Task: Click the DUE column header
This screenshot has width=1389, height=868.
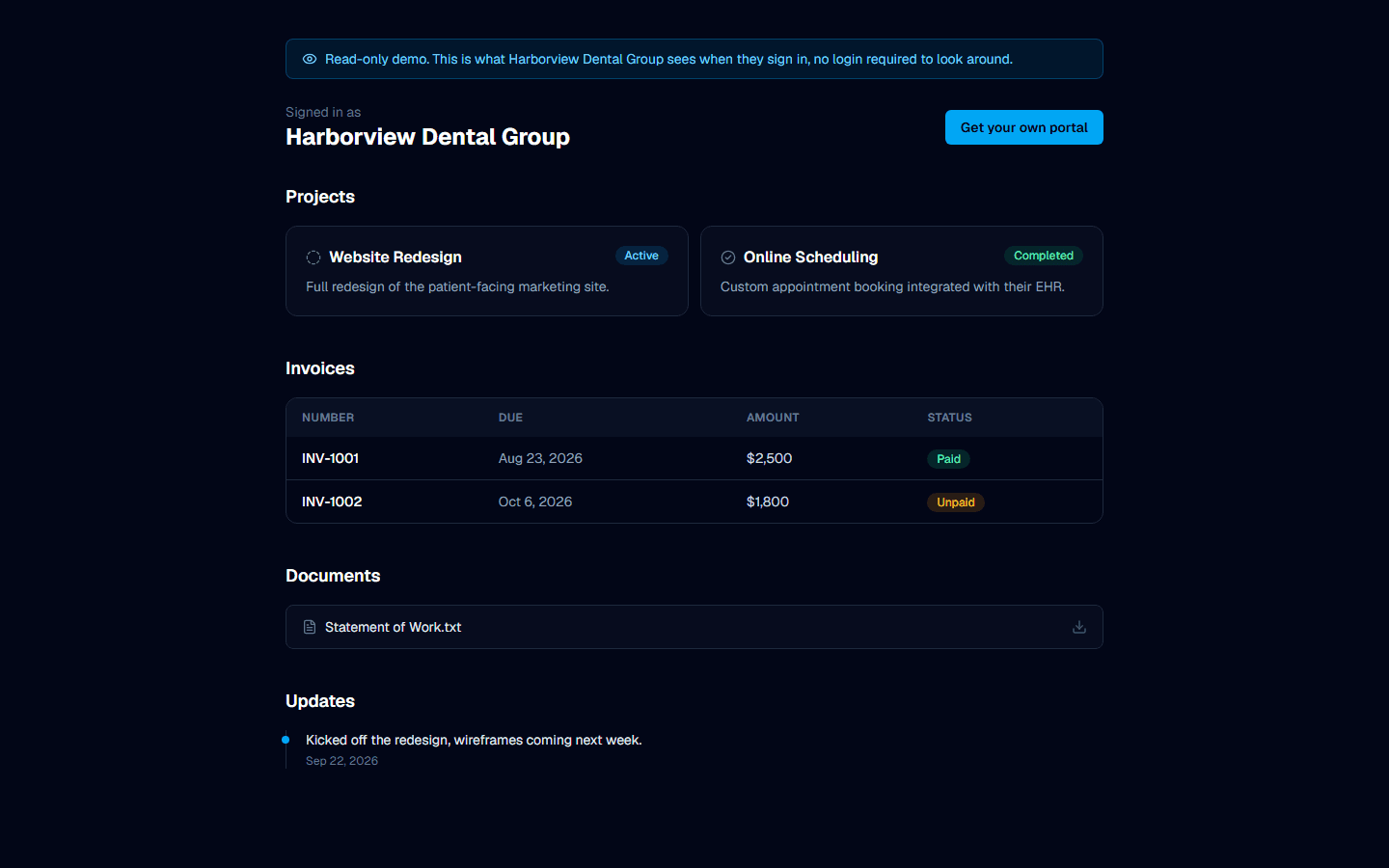Action: point(510,418)
